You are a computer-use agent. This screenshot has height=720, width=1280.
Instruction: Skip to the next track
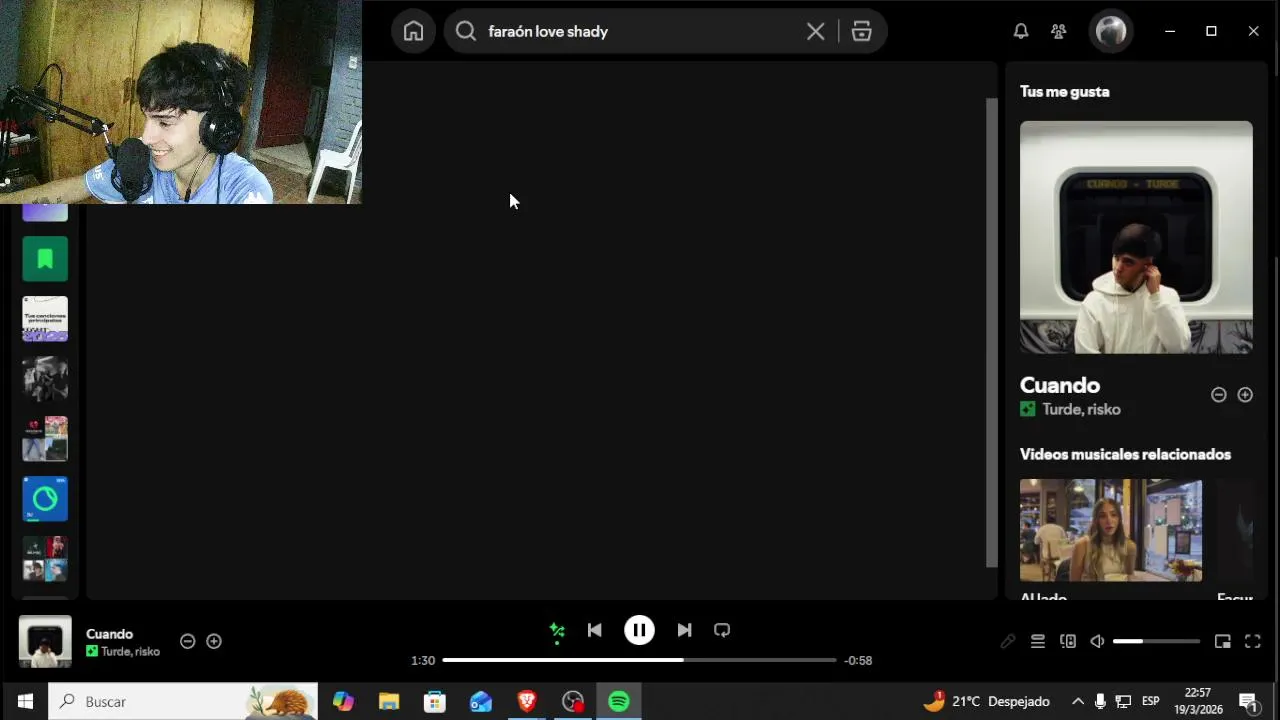684,630
